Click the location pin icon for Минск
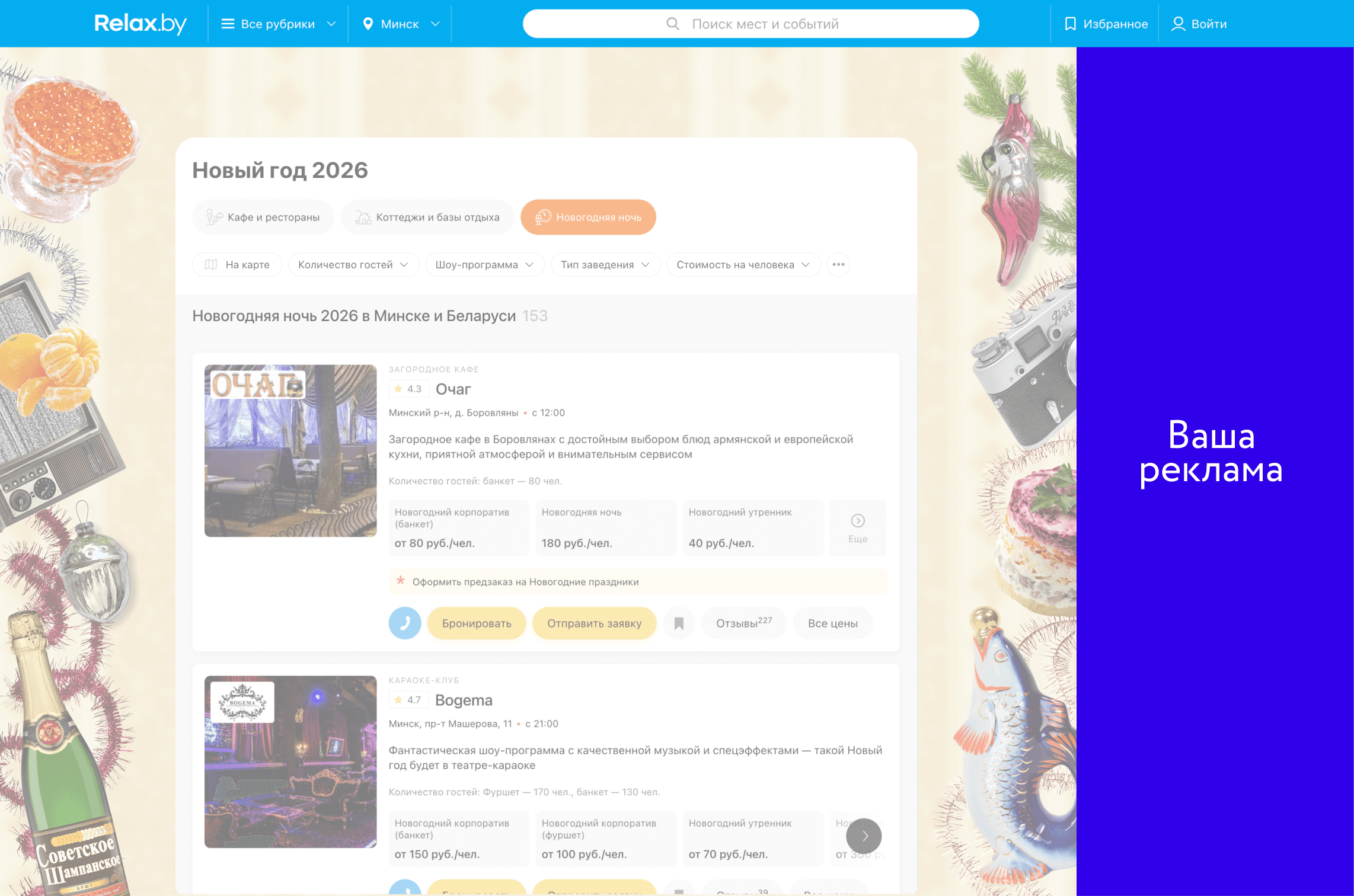The image size is (1354, 896). pyautogui.click(x=368, y=24)
